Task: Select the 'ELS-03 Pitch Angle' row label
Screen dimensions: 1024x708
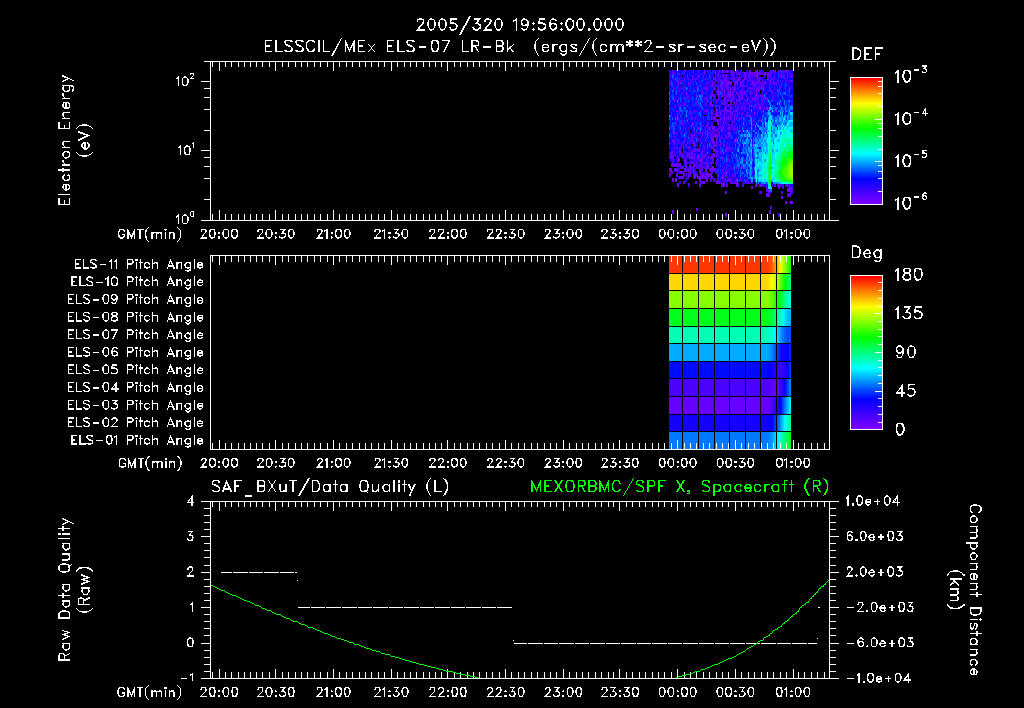Action: 136,405
